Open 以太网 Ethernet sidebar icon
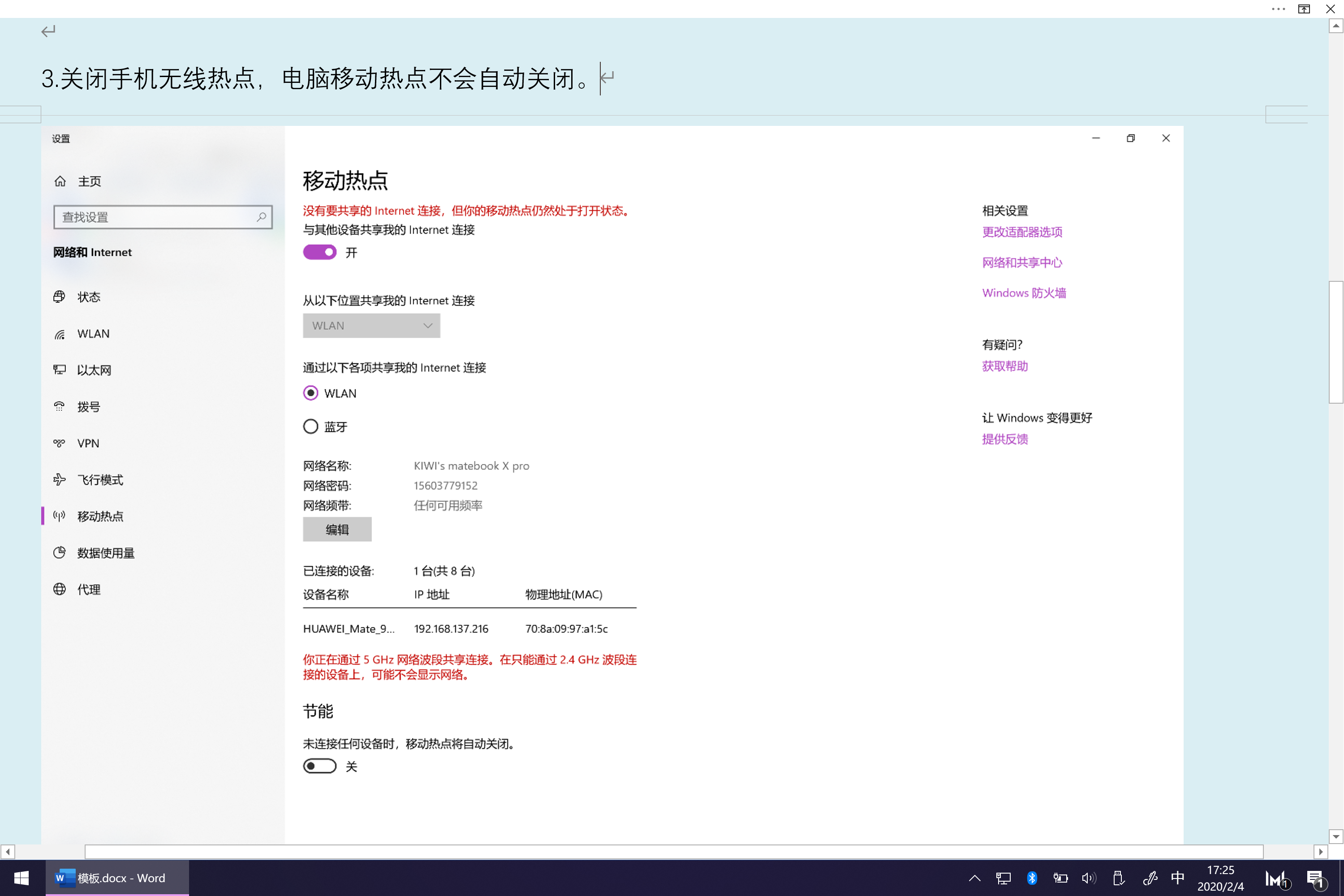This screenshot has height=896, width=1344. coord(60,370)
